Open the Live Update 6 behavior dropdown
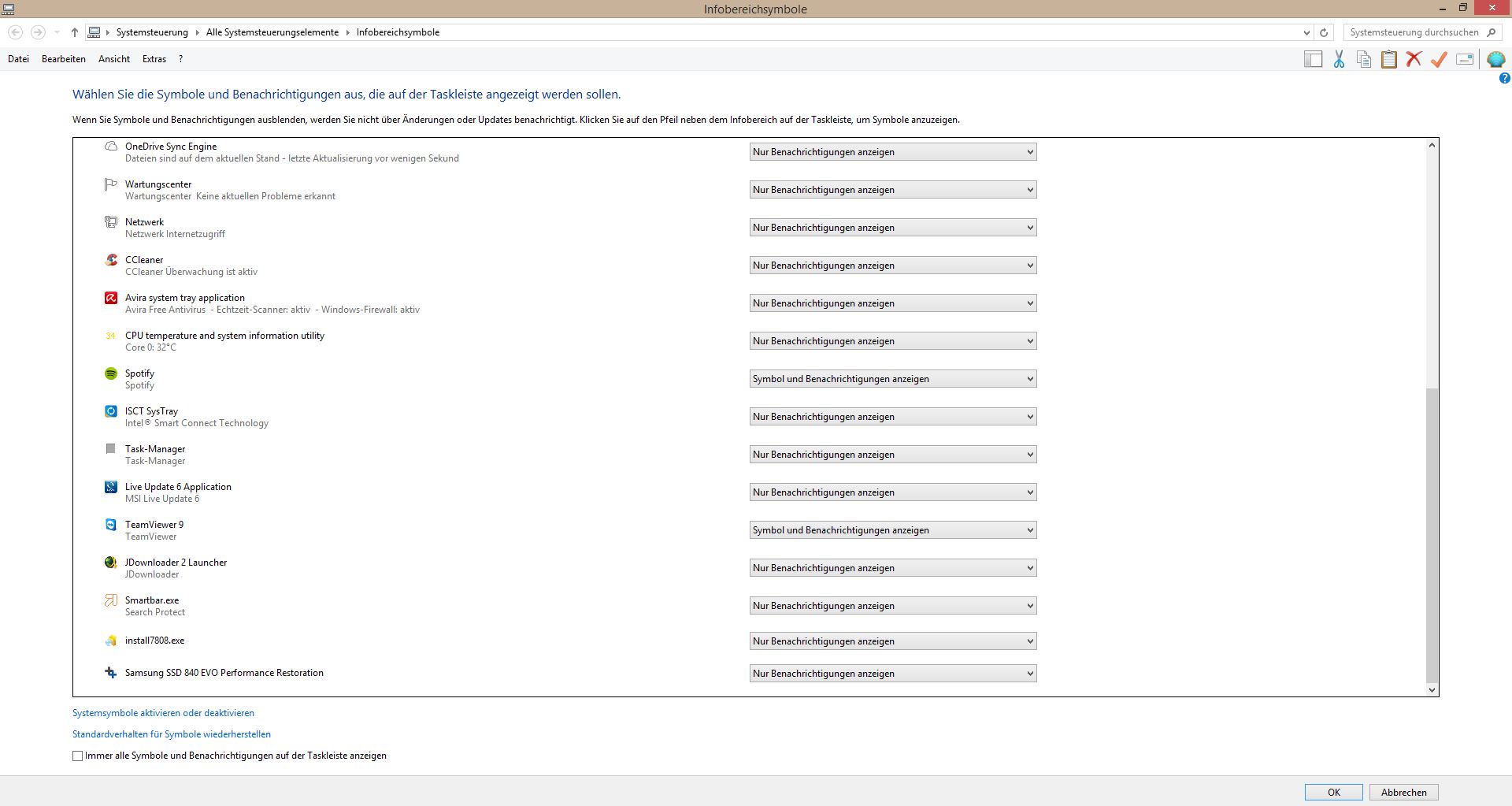 (x=893, y=492)
